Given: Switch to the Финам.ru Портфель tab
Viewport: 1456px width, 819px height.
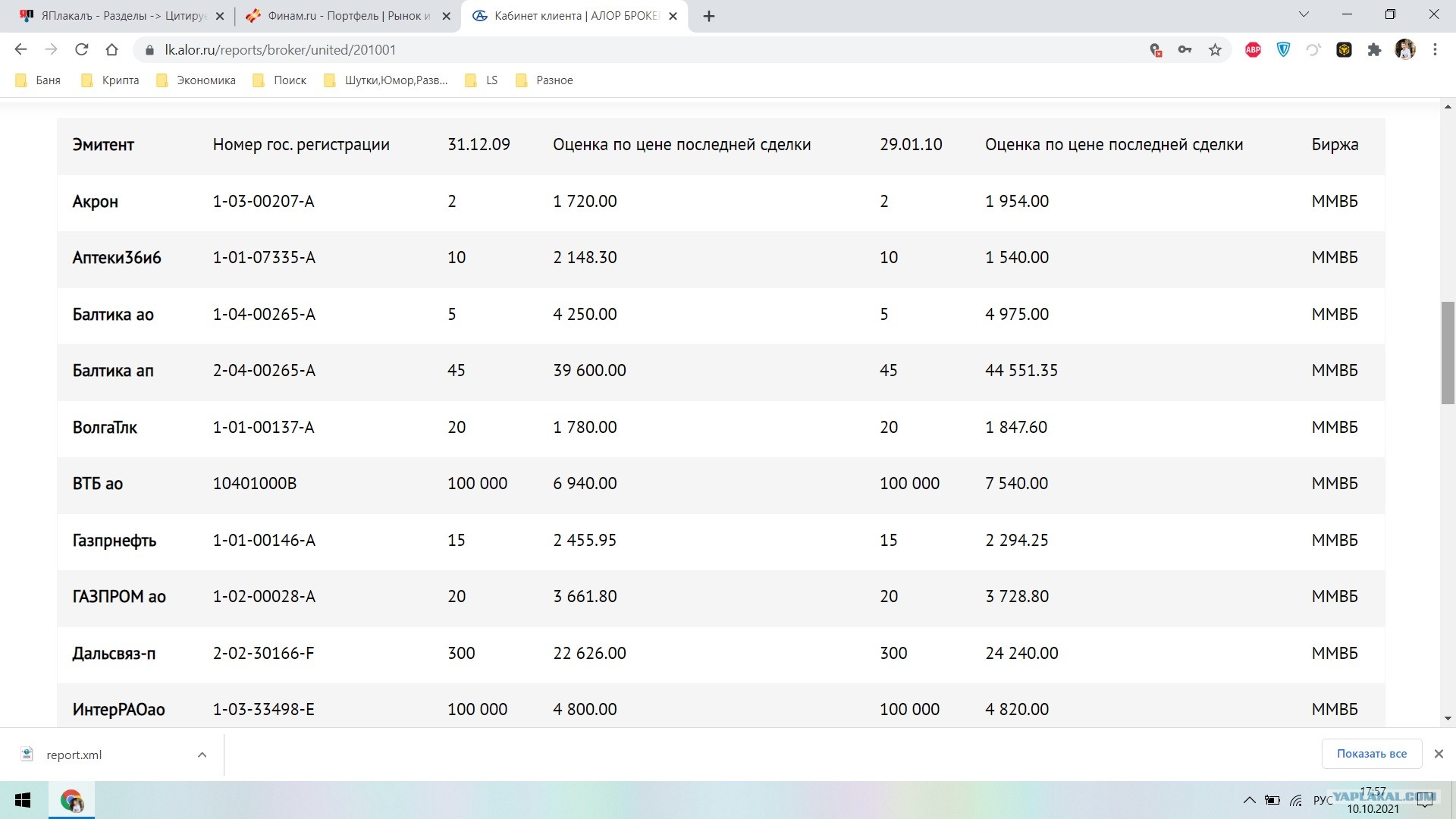Looking at the screenshot, I should [347, 16].
